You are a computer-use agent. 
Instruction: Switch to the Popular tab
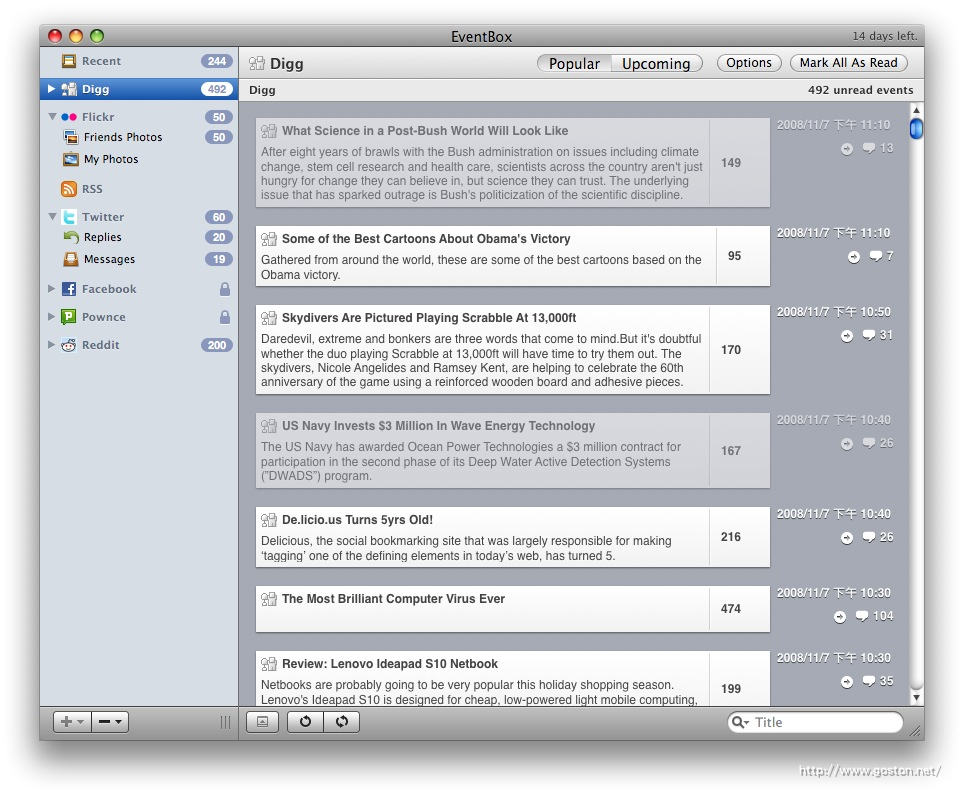pos(574,63)
